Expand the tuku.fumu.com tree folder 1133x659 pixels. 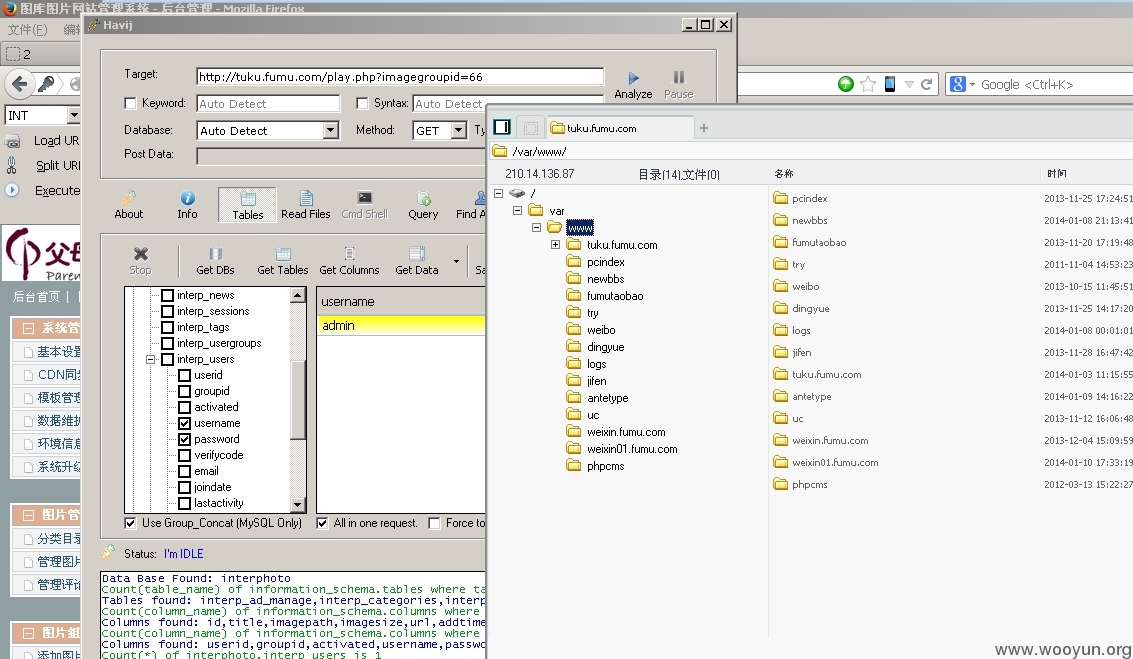[555, 244]
